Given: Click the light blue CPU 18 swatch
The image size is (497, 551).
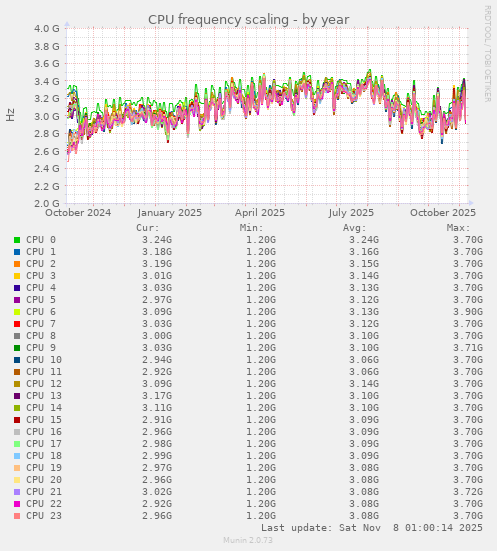Looking at the screenshot, I should [17, 456].
